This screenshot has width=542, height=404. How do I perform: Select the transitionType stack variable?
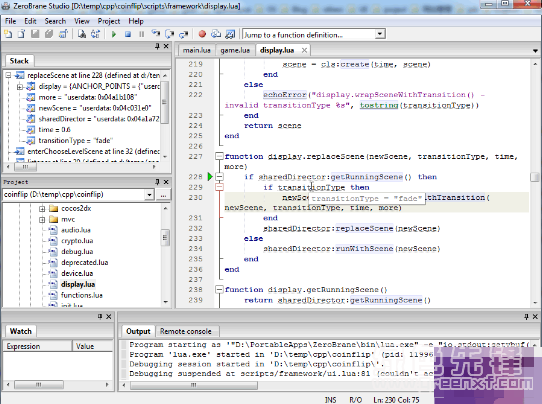pyautogui.click(x=76, y=140)
